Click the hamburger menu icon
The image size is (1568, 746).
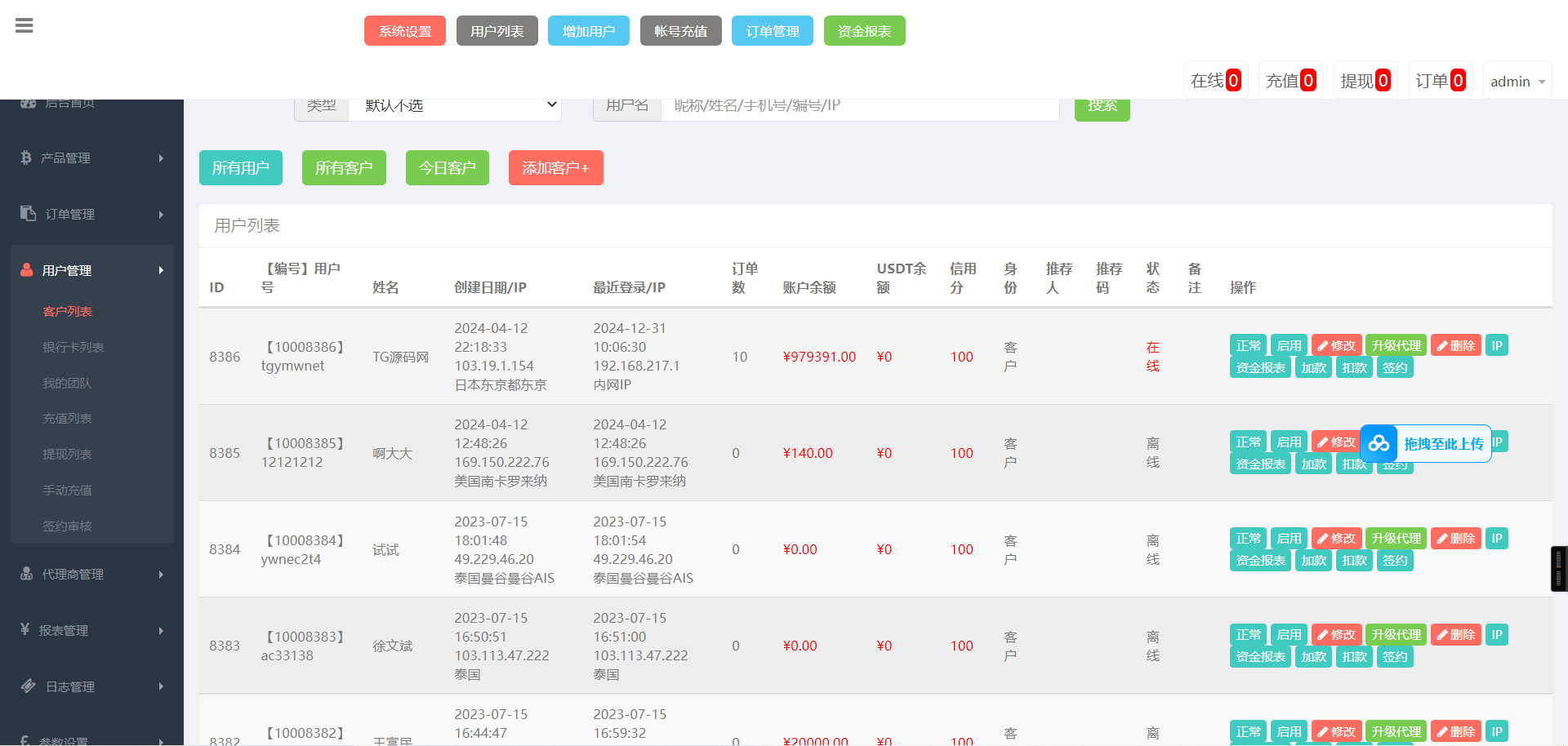point(24,26)
